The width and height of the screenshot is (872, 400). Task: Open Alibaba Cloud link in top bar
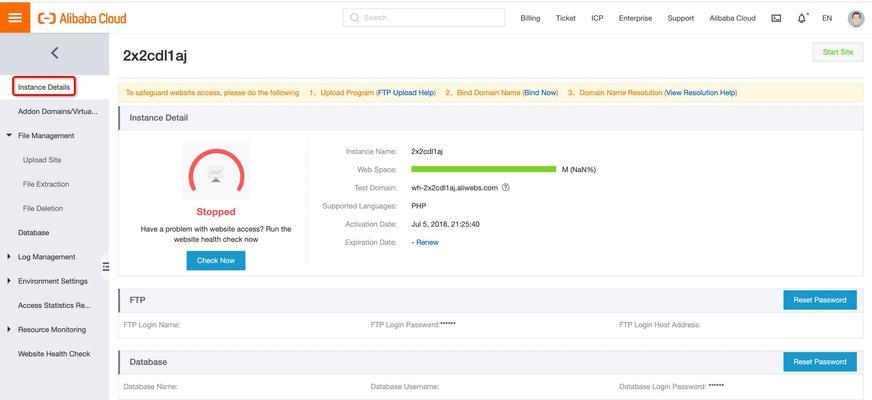732,18
